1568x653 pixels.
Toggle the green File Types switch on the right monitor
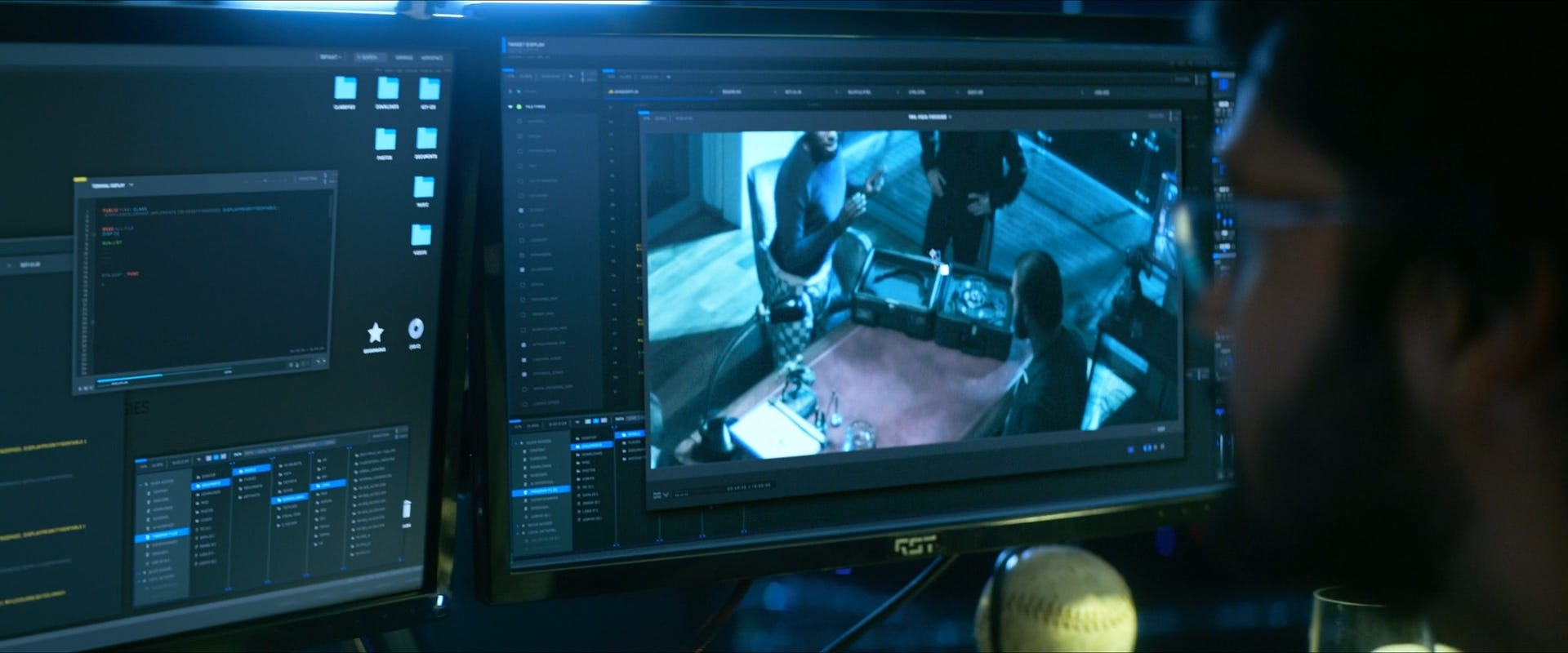(519, 107)
